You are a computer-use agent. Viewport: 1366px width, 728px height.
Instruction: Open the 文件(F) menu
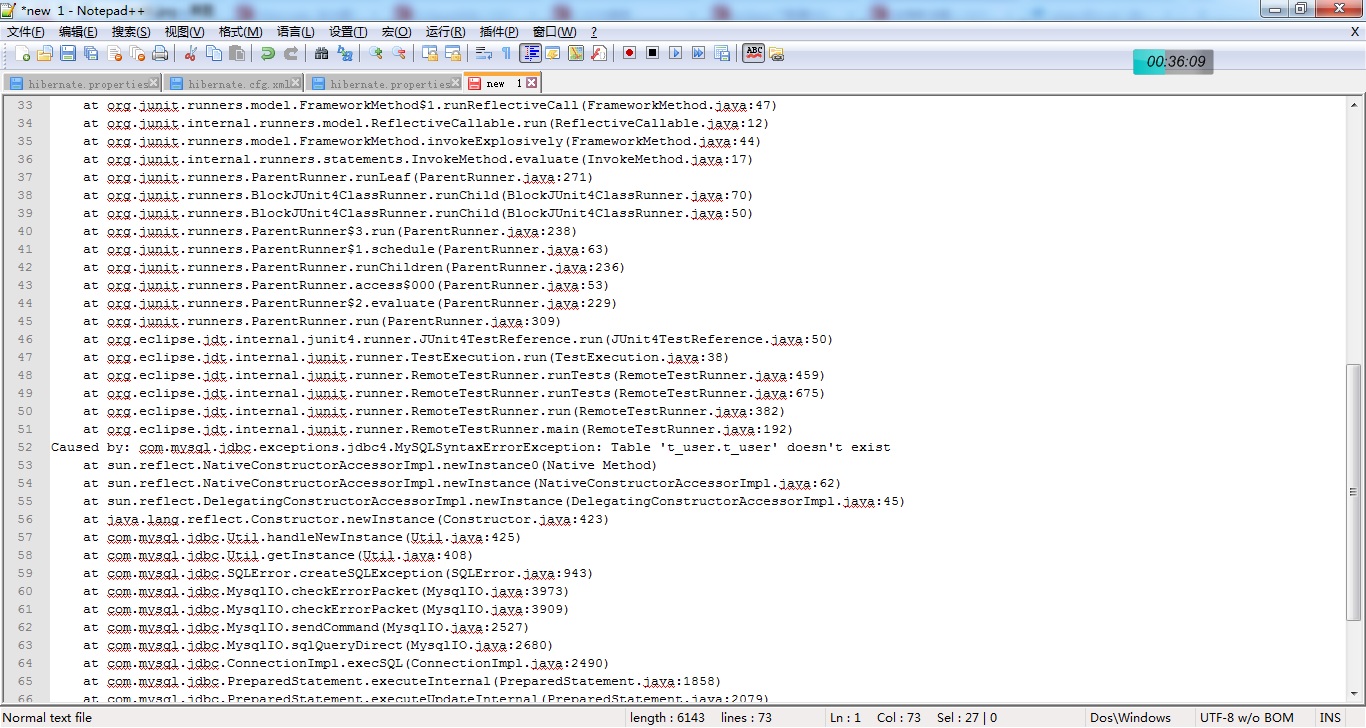click(25, 32)
